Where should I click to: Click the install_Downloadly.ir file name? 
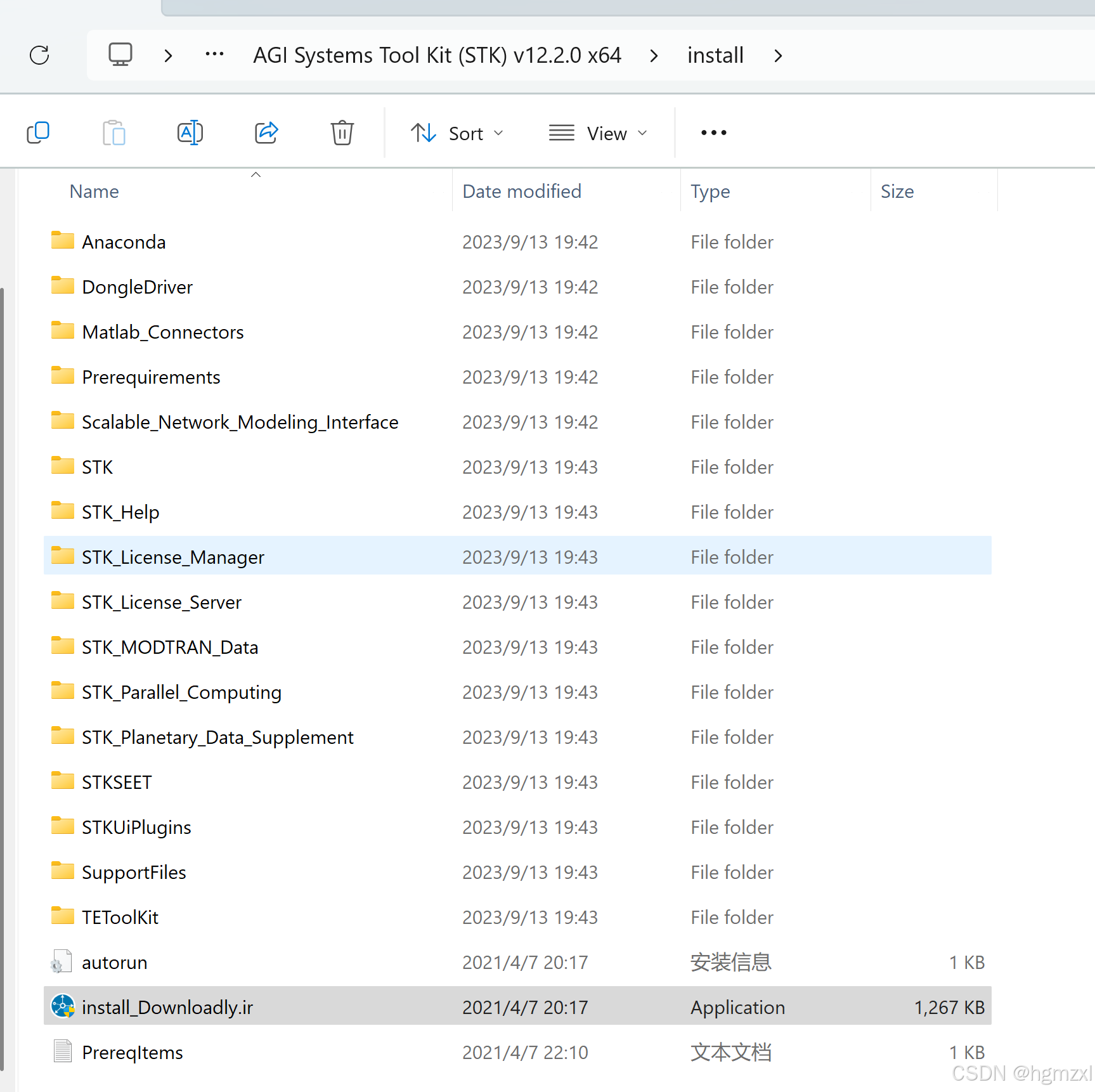pos(167,1007)
